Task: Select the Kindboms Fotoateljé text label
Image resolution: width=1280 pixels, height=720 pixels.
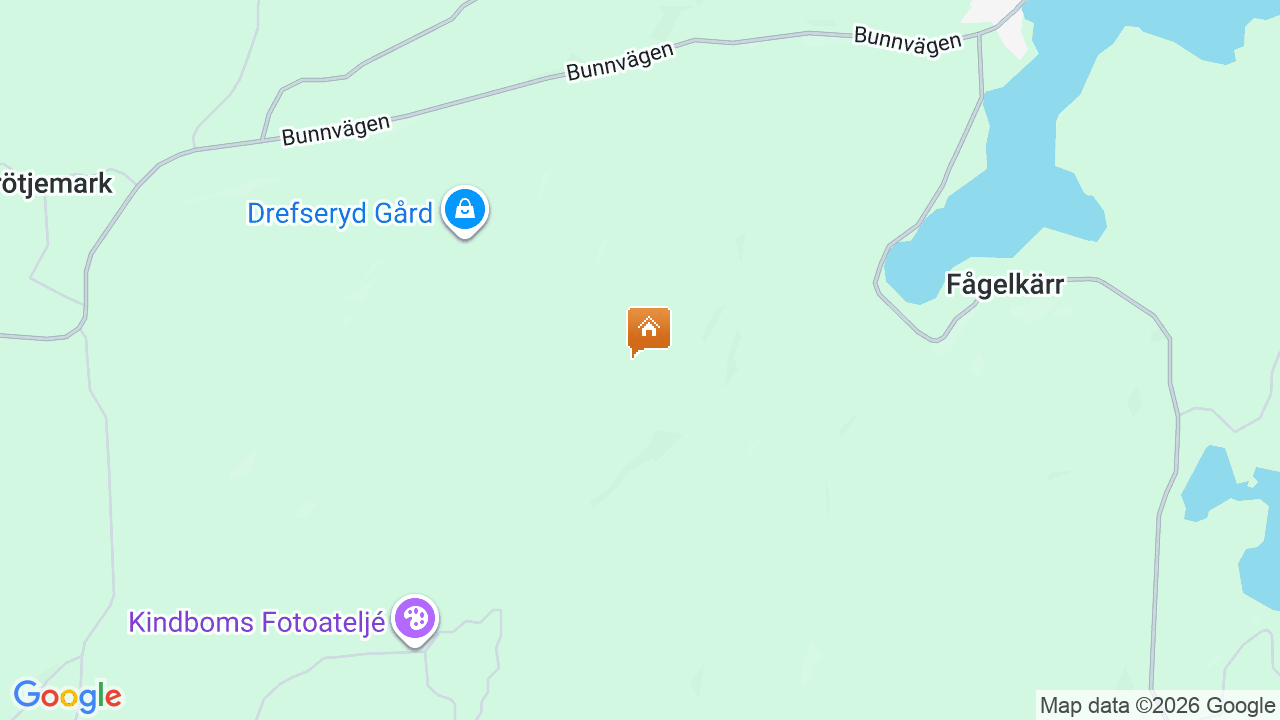Action: tap(257, 622)
